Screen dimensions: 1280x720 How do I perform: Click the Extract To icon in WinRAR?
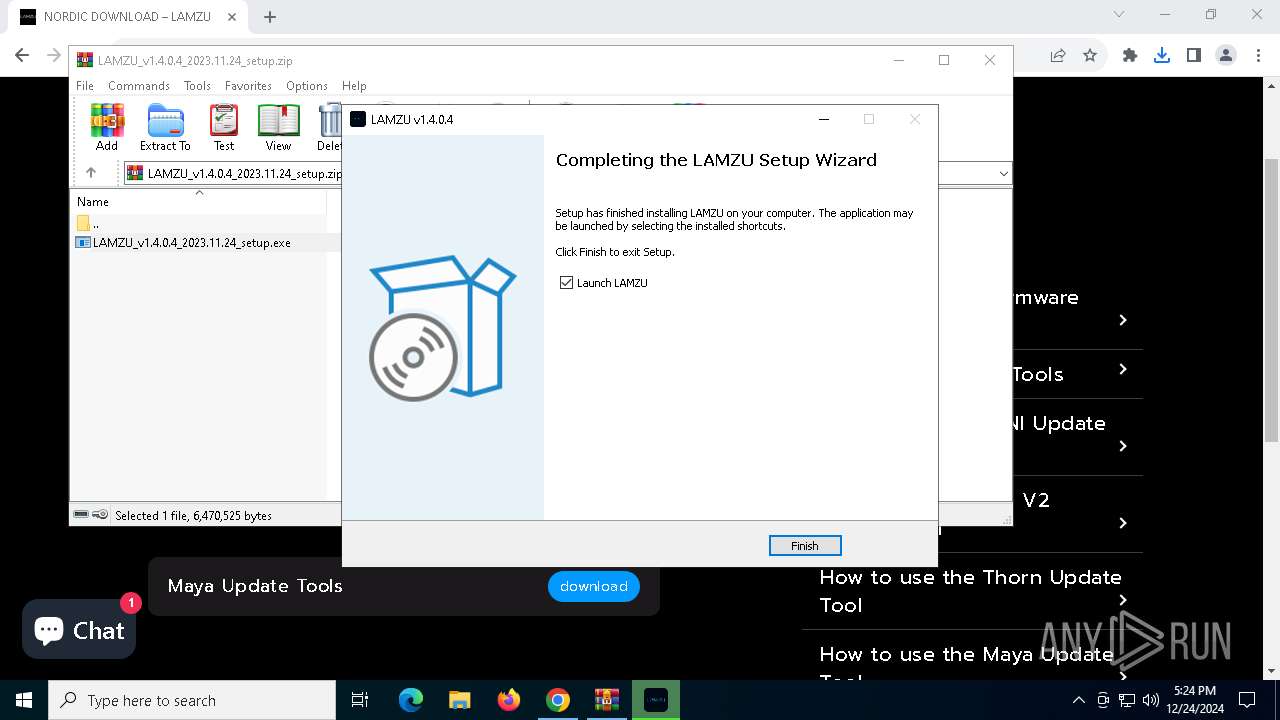click(165, 127)
